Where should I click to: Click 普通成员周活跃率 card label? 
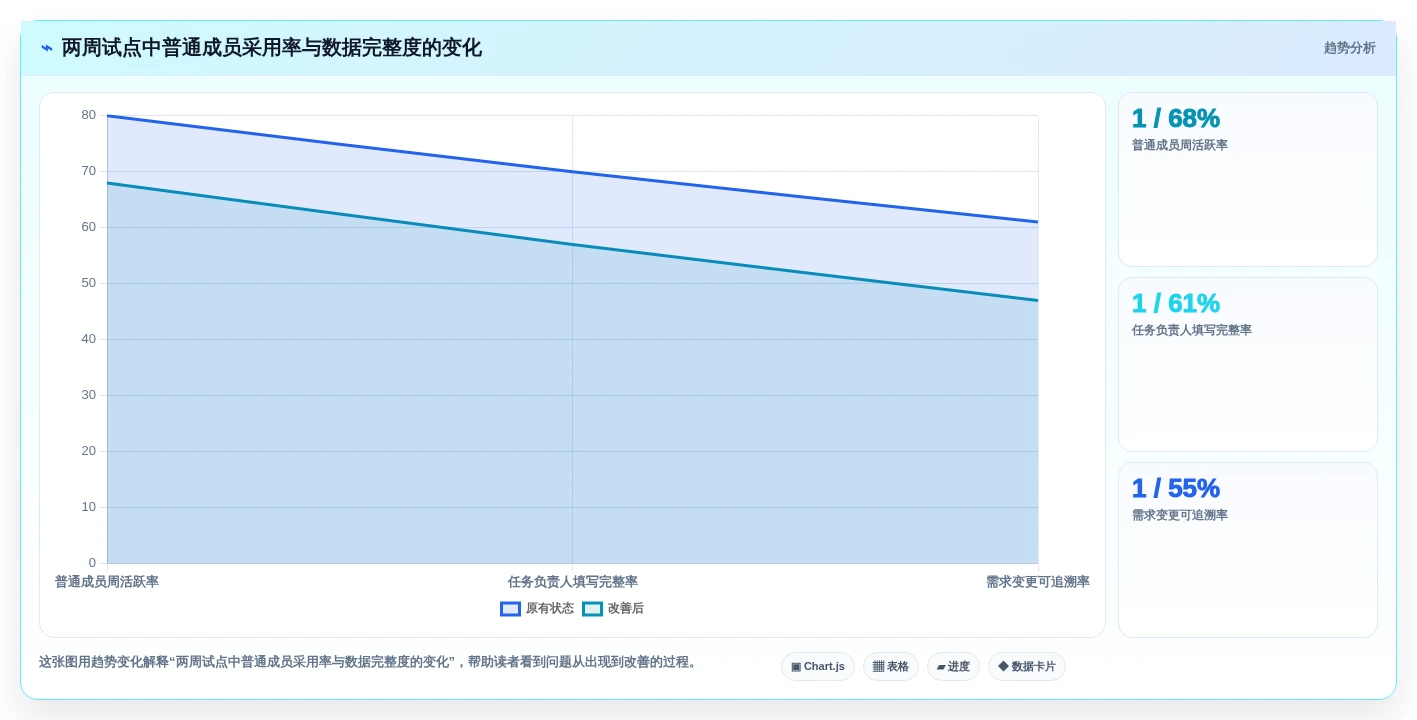[1180, 145]
